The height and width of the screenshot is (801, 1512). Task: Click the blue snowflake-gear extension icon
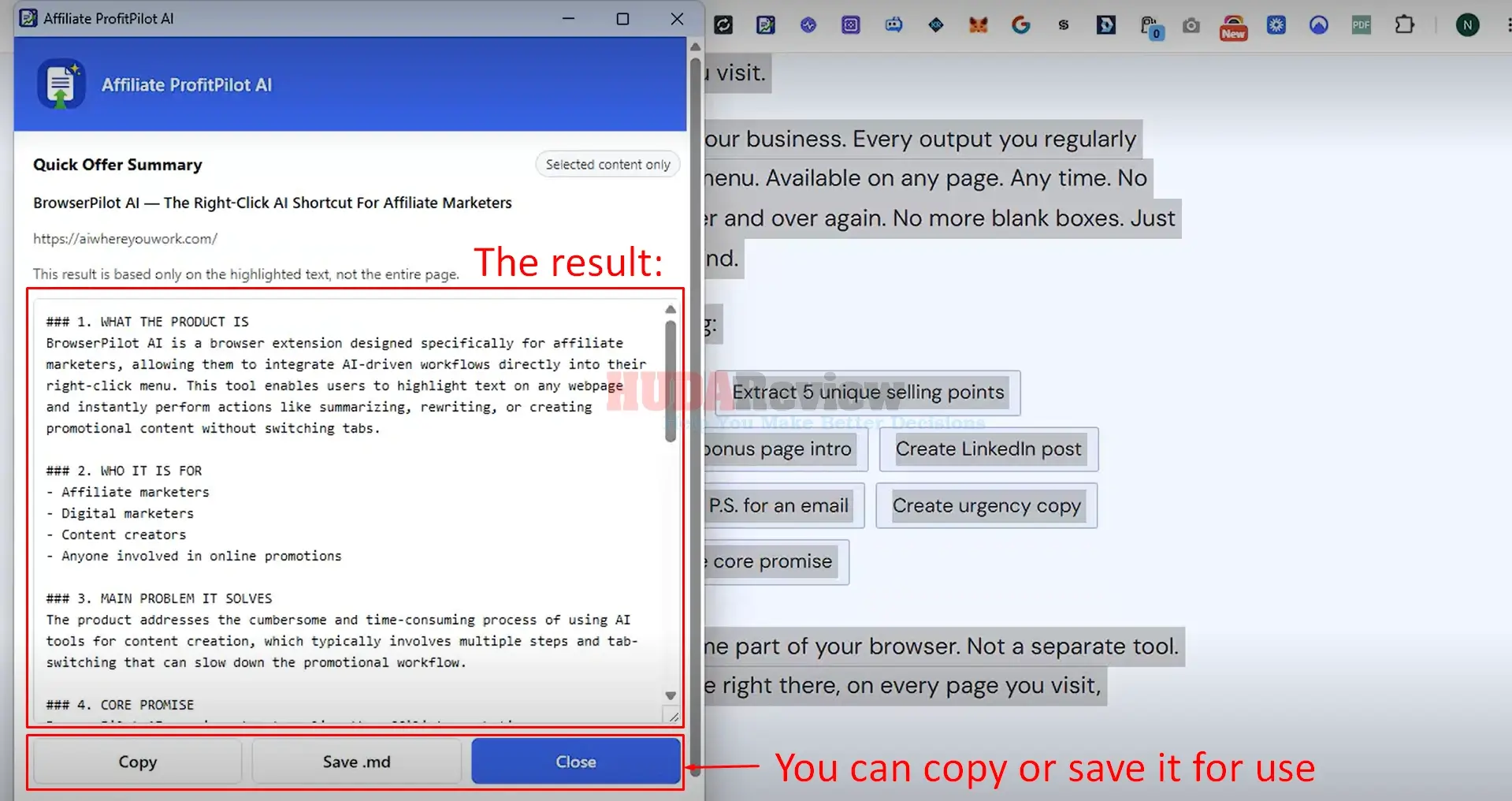click(x=1276, y=25)
